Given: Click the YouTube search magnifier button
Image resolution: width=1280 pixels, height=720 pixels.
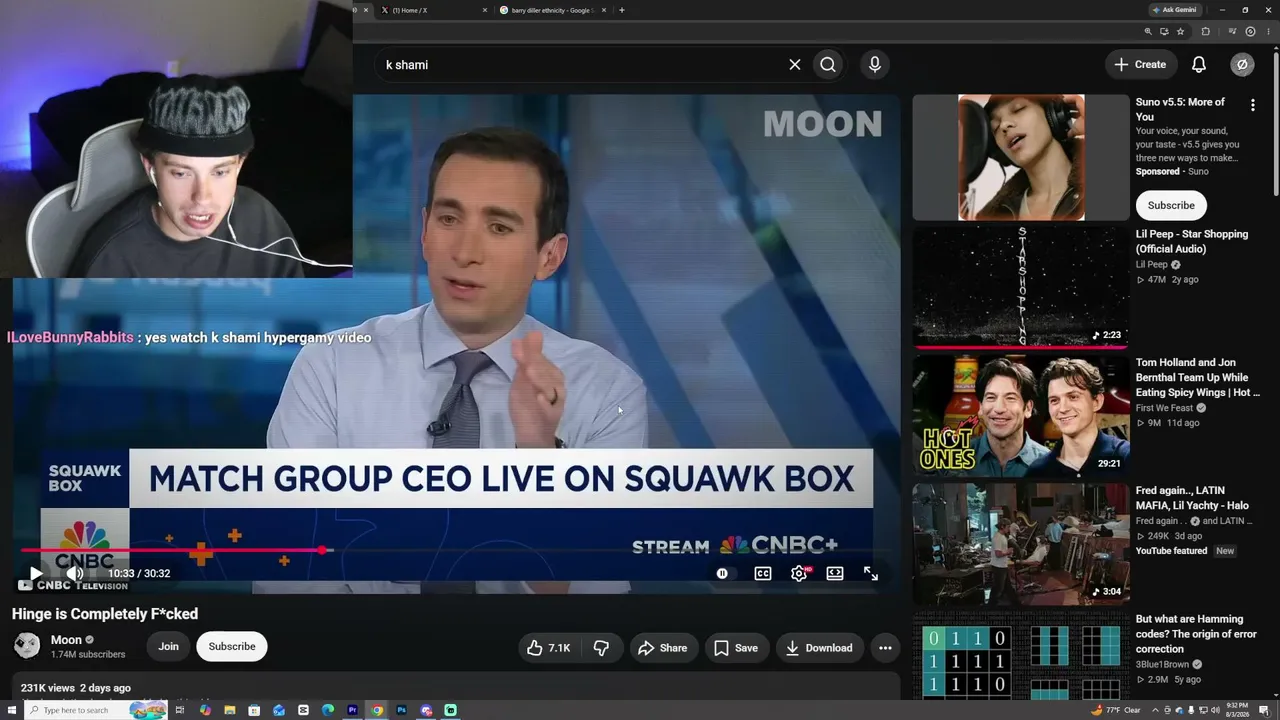Looking at the screenshot, I should [x=828, y=64].
